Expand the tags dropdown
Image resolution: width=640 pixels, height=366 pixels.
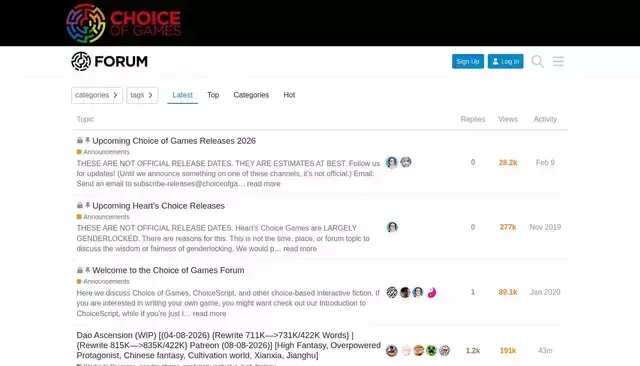(142, 95)
